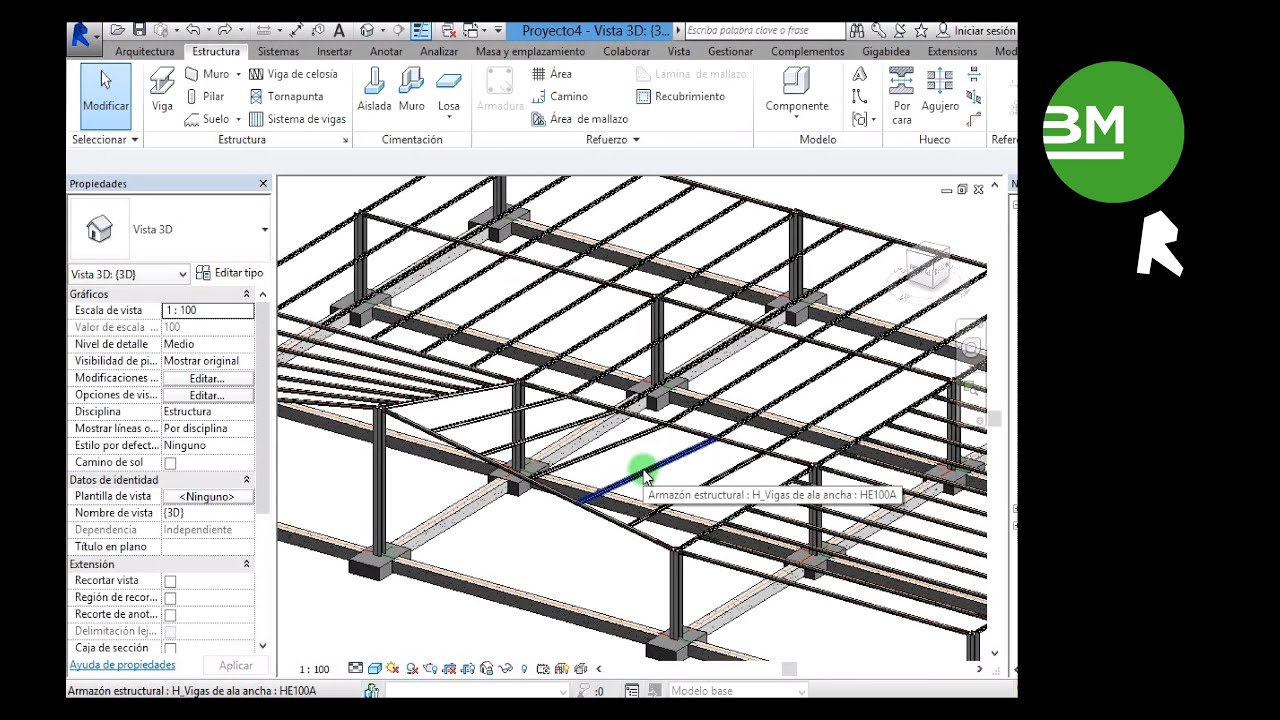This screenshot has width=1280, height=720.
Task: Click the Undo arrow in quick access toolbar
Action: (192, 31)
